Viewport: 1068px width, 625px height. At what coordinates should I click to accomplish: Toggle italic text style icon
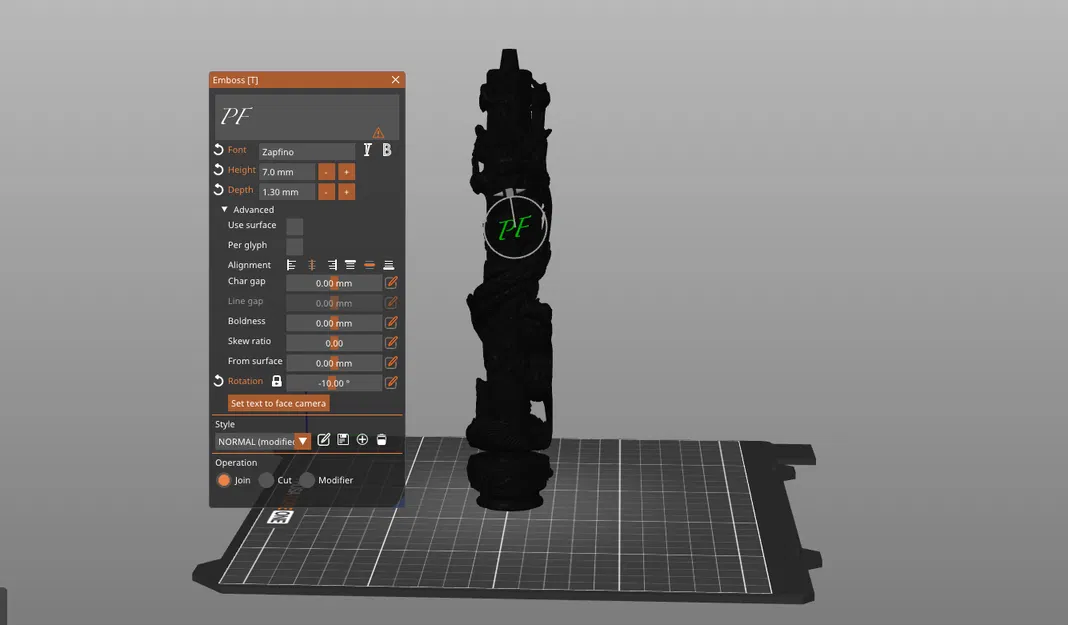[x=367, y=150]
